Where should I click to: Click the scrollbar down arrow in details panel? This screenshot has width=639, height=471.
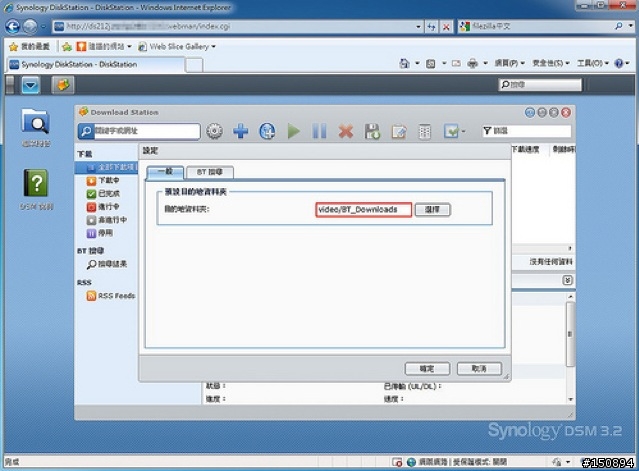(x=571, y=399)
